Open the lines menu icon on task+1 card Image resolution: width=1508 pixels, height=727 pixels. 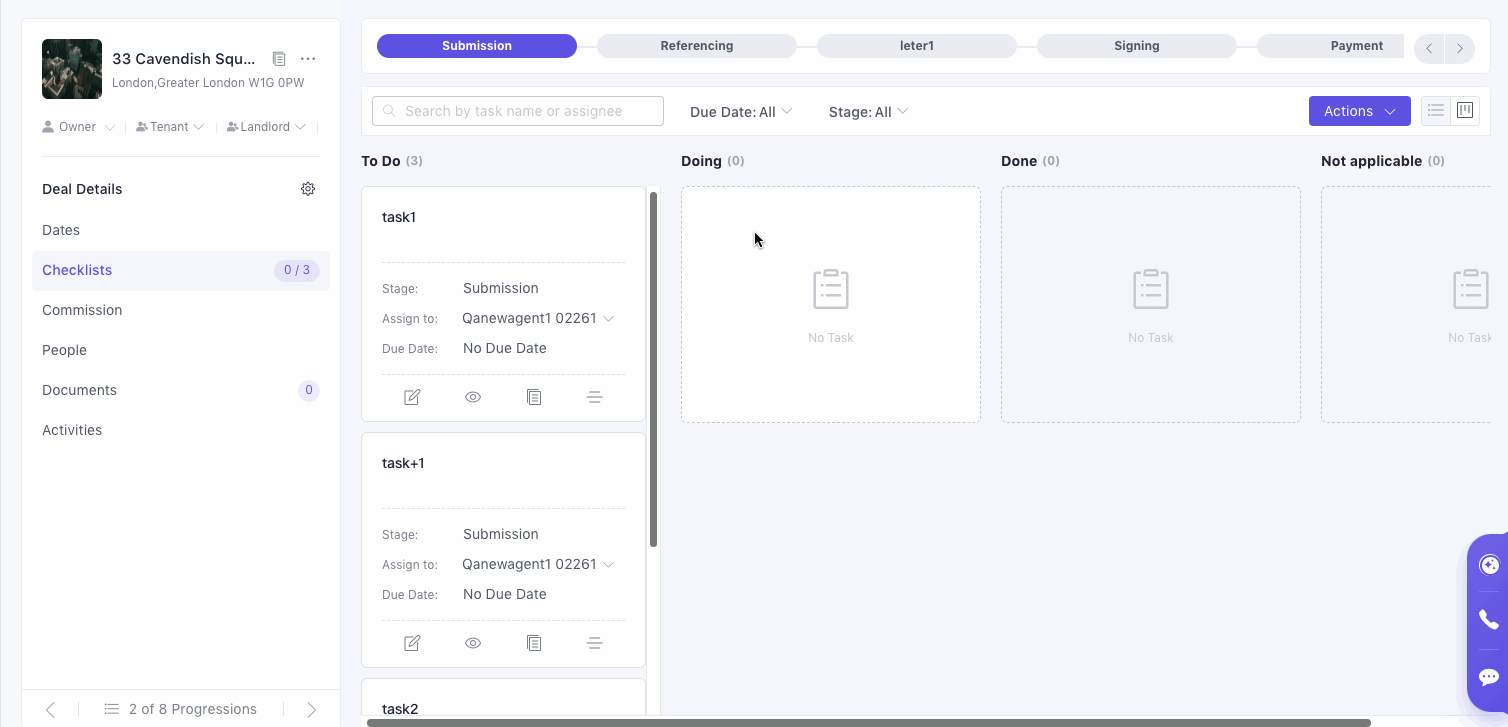click(594, 643)
